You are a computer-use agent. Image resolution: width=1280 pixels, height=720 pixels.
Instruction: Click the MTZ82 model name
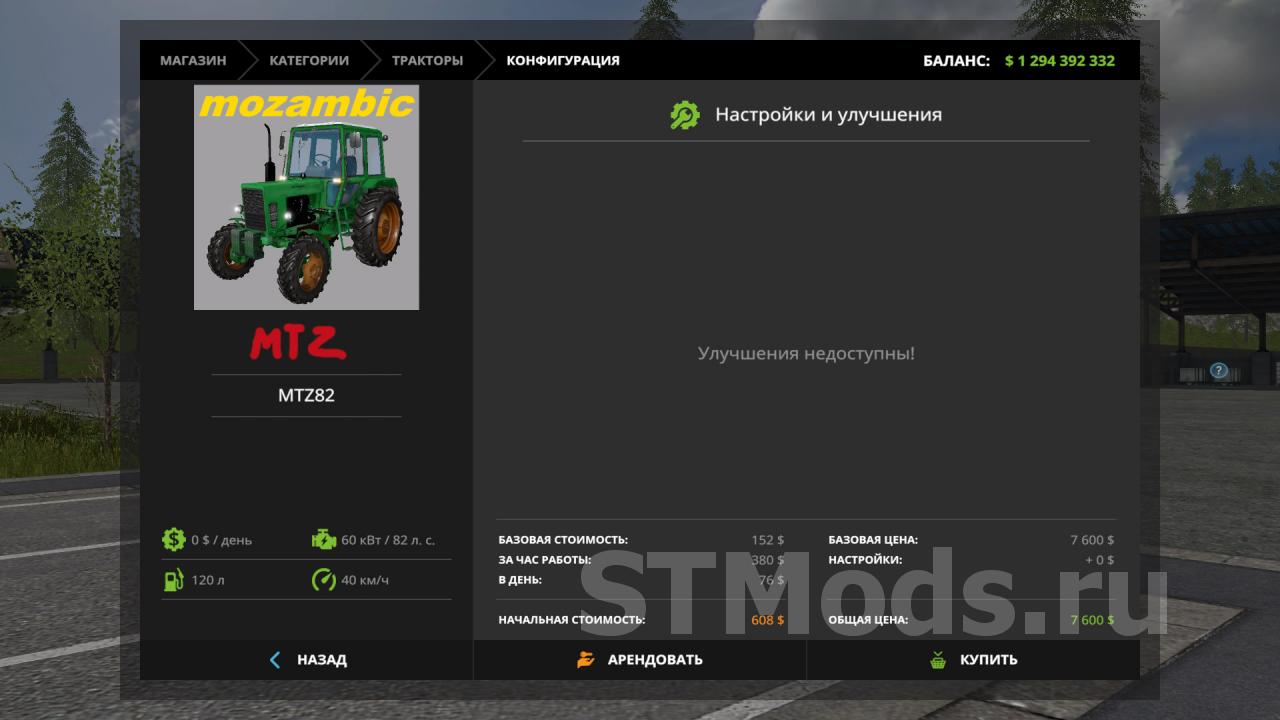[306, 395]
